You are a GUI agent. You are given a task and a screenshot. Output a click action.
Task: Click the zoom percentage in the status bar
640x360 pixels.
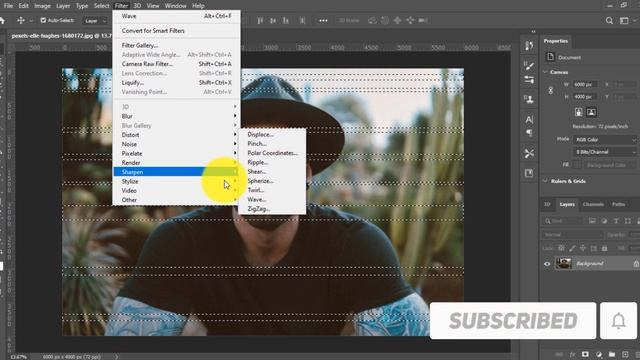click(x=18, y=357)
